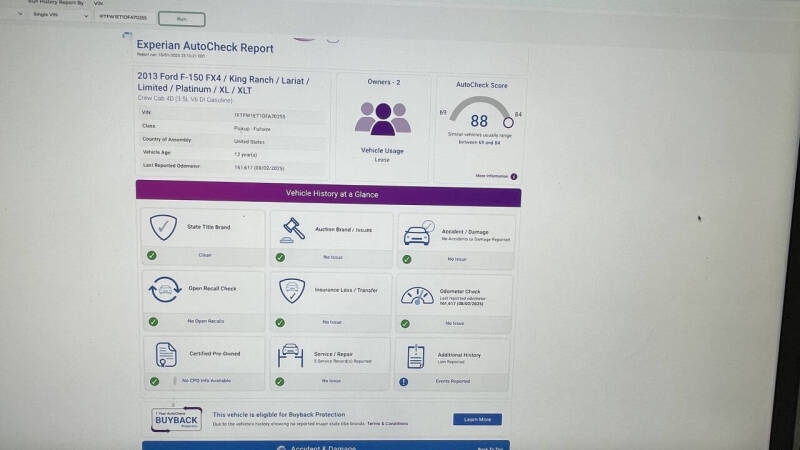The width and height of the screenshot is (800, 450).
Task: Click the Additional History clipboard icon
Action: (416, 357)
